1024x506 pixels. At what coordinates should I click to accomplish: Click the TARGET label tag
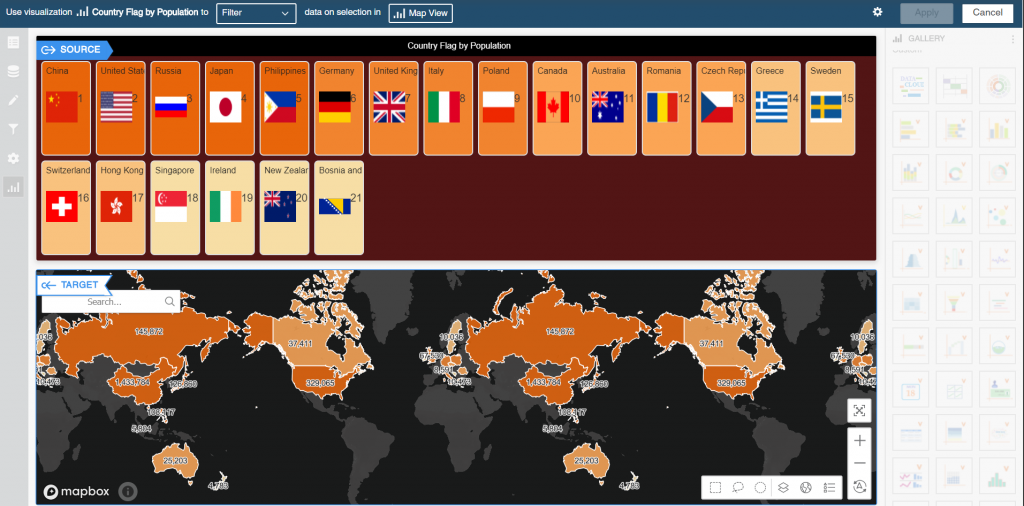(x=73, y=285)
